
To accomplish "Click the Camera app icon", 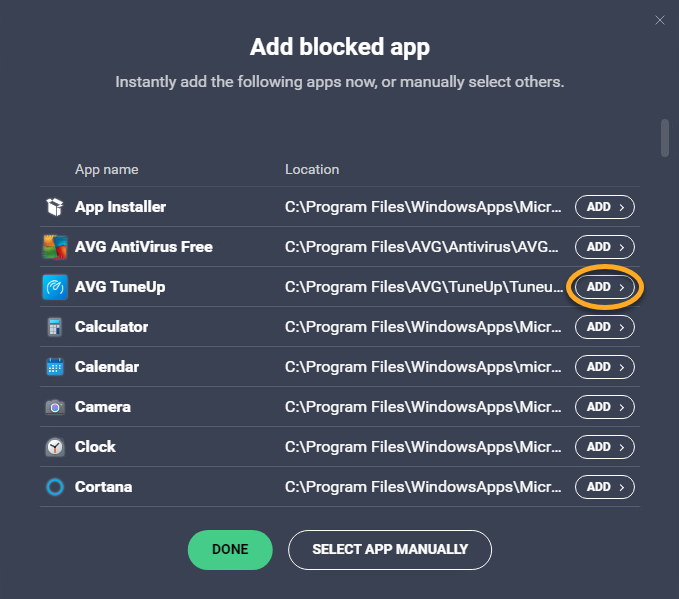I will (x=54, y=407).
